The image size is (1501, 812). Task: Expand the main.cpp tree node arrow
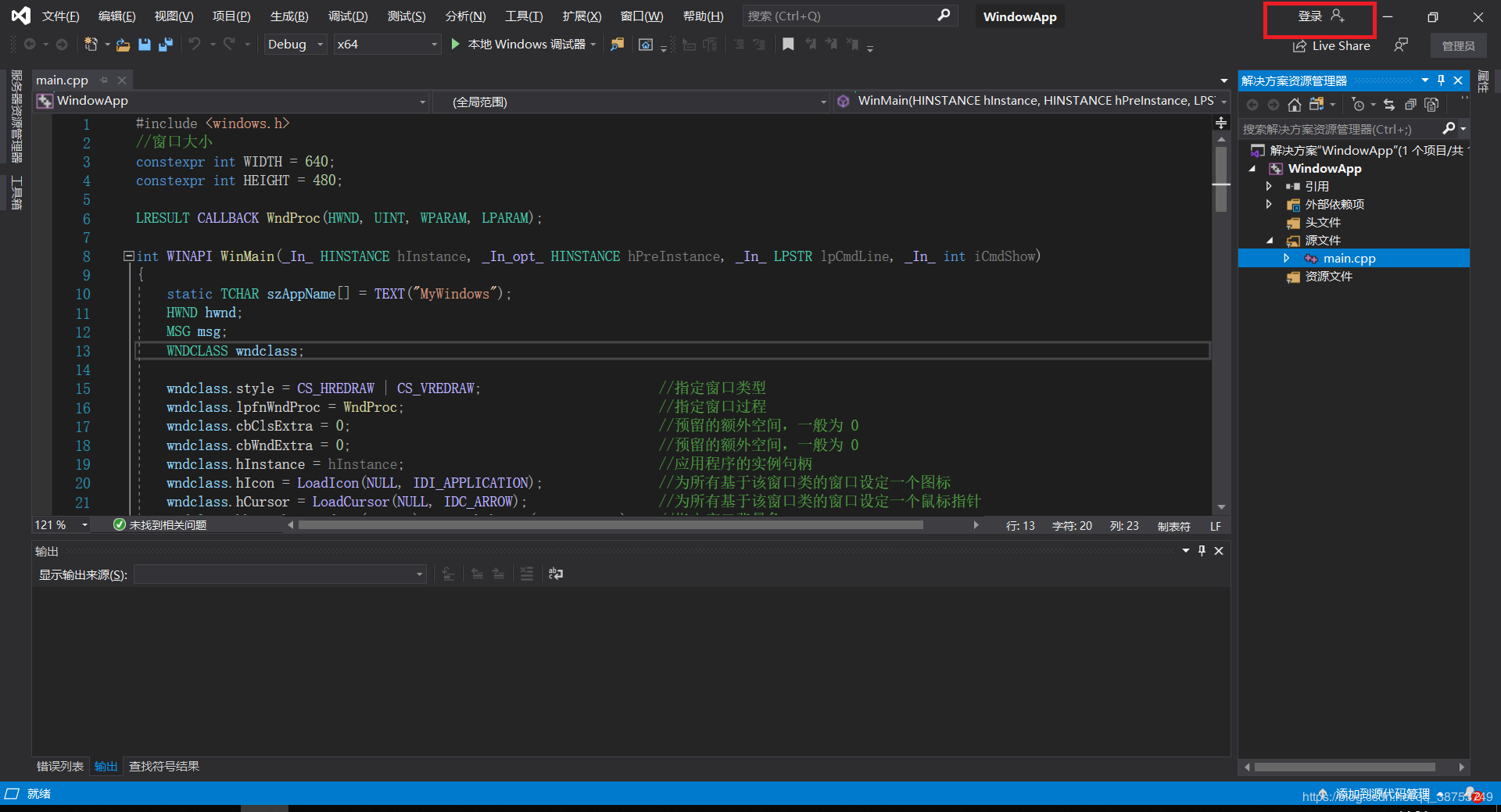1287,259
